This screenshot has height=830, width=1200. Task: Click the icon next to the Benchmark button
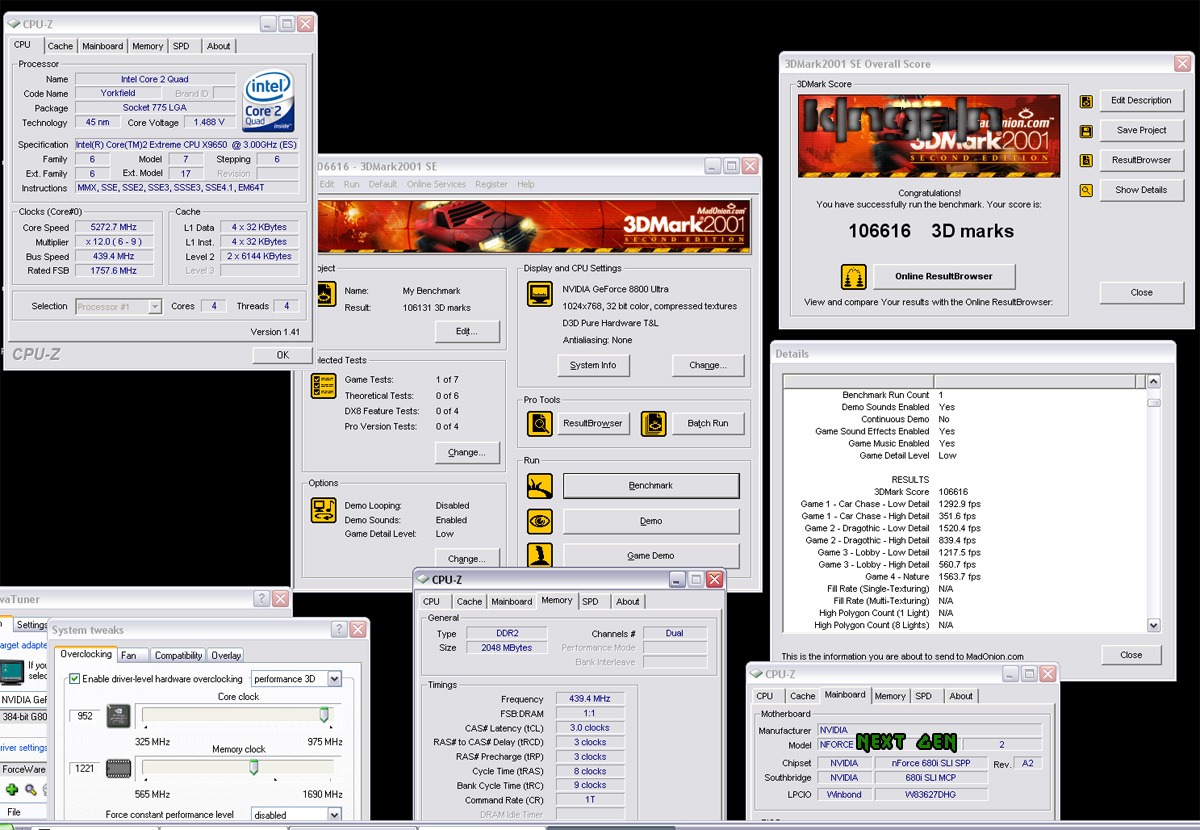(x=540, y=486)
